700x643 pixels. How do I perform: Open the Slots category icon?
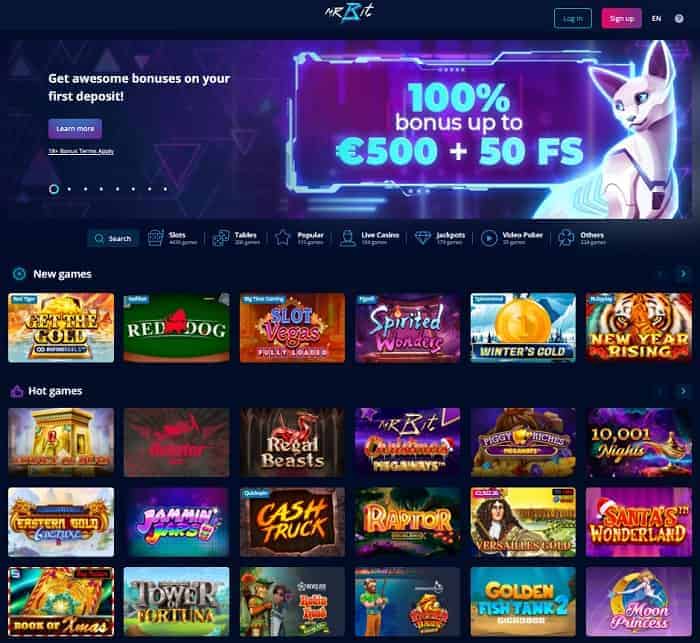155,238
